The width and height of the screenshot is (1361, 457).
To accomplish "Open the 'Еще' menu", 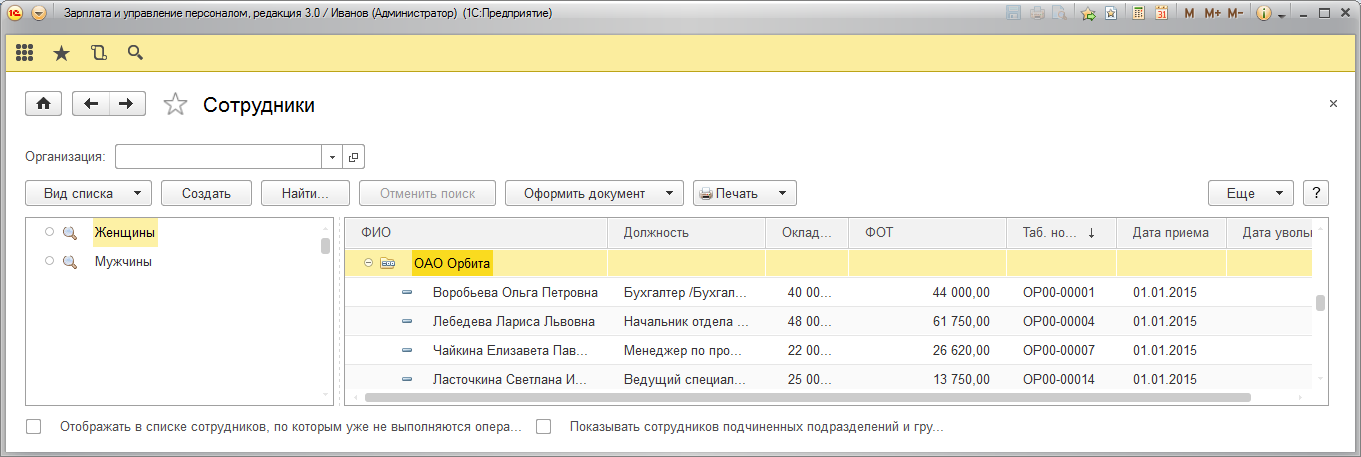I will tap(1251, 193).
